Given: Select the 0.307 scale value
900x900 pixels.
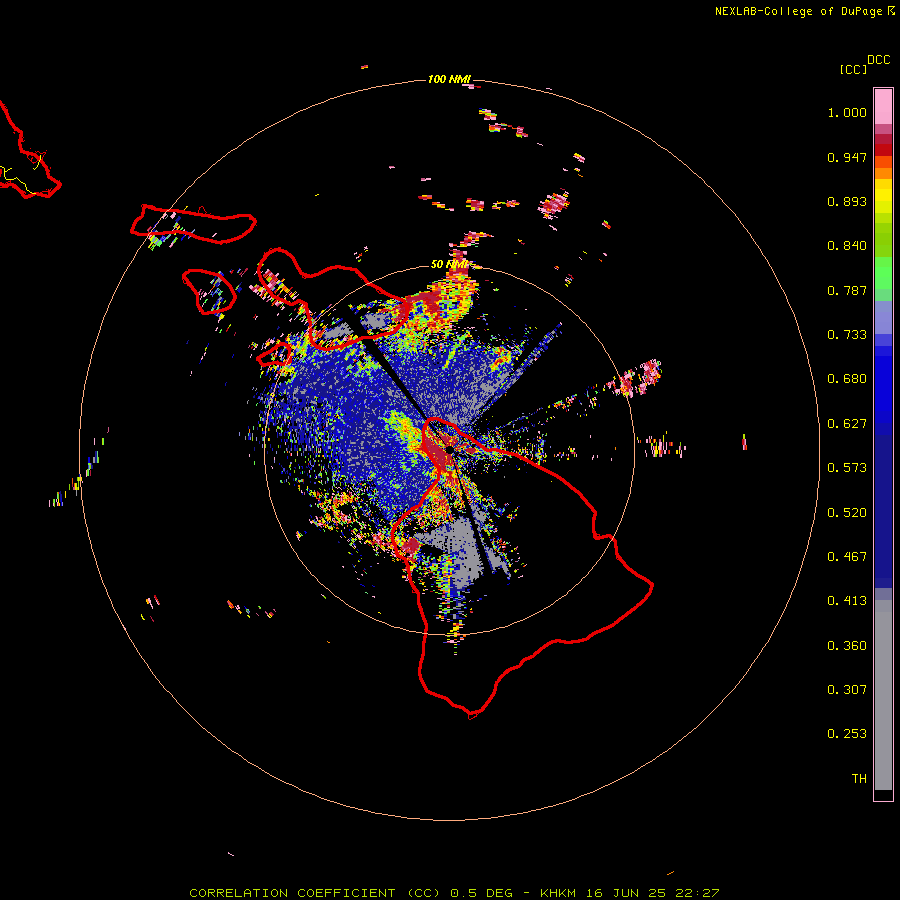Looking at the screenshot, I should click(847, 690).
